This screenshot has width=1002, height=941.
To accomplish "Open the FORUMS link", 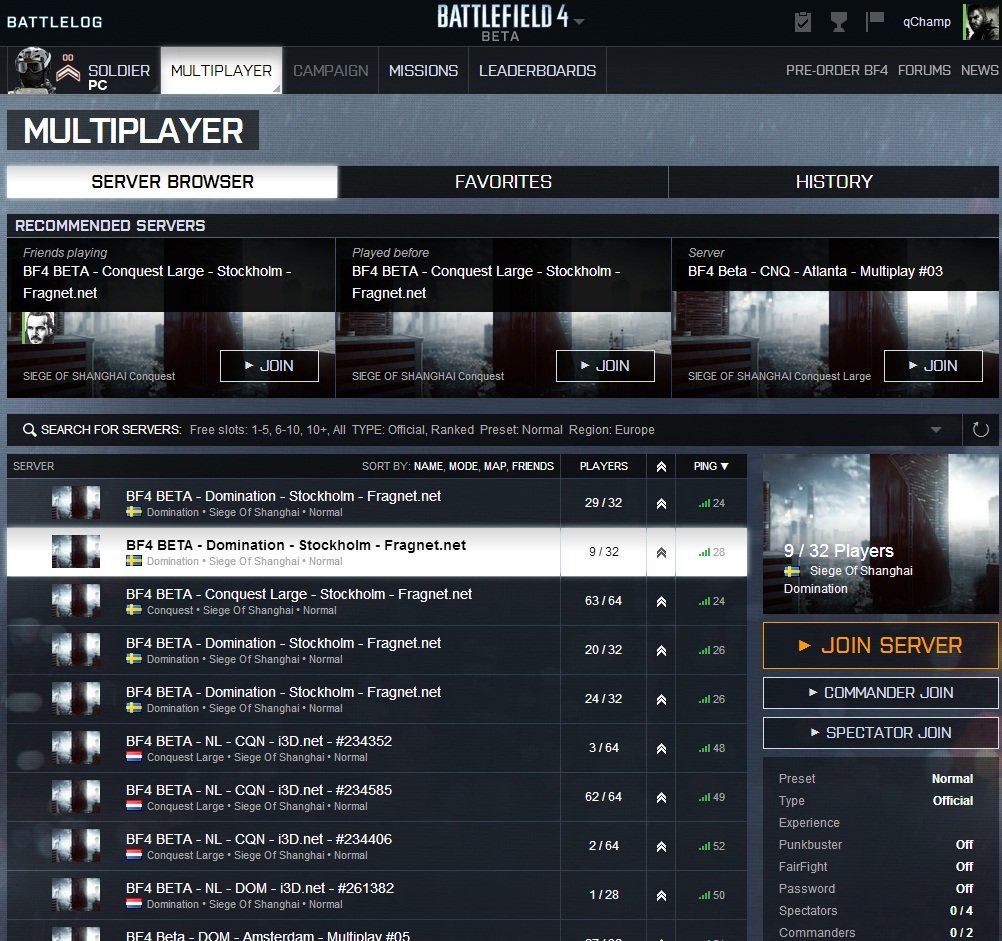I will [x=924, y=70].
